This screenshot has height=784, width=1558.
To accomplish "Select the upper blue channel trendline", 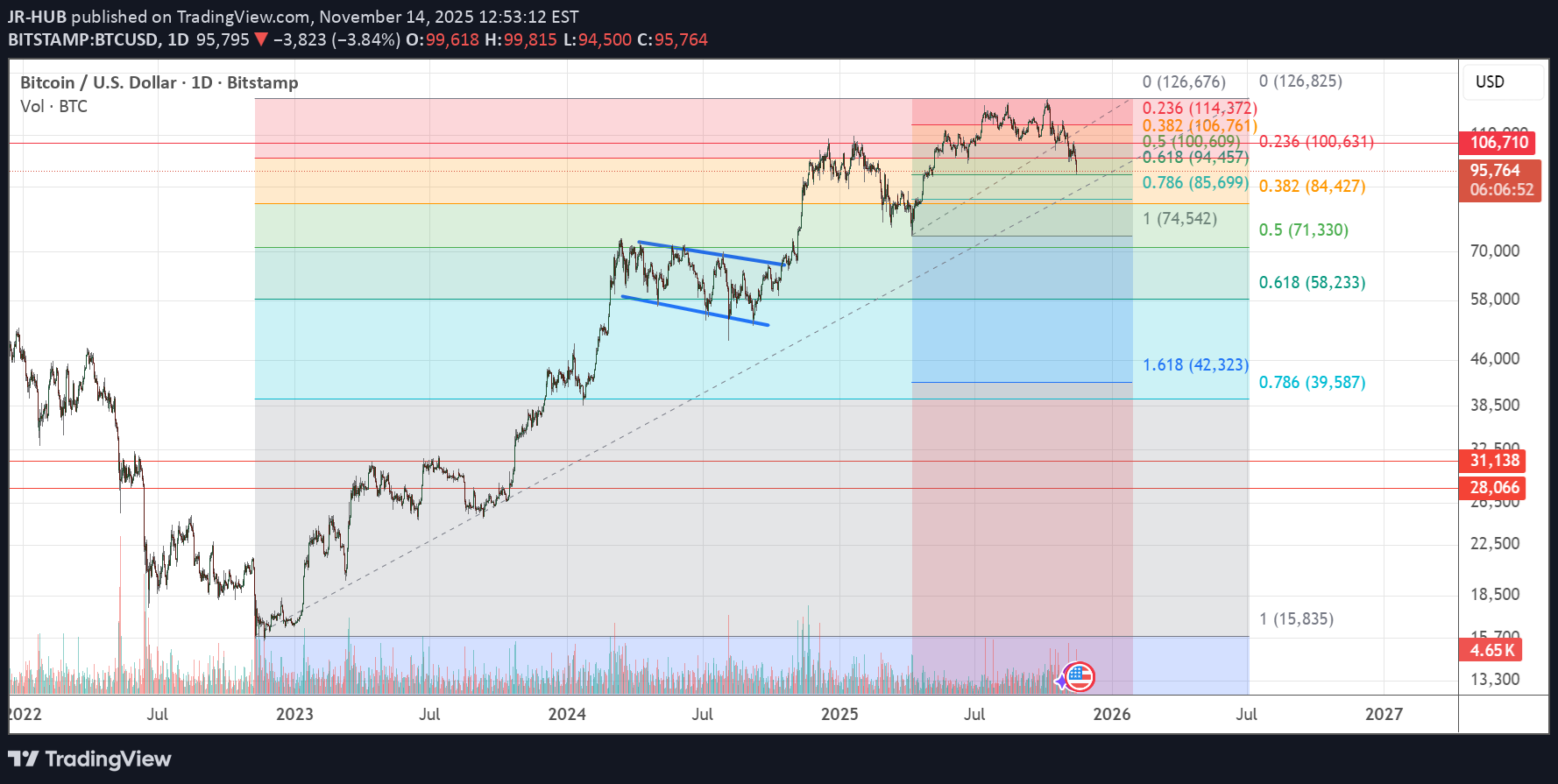I will tap(710, 253).
